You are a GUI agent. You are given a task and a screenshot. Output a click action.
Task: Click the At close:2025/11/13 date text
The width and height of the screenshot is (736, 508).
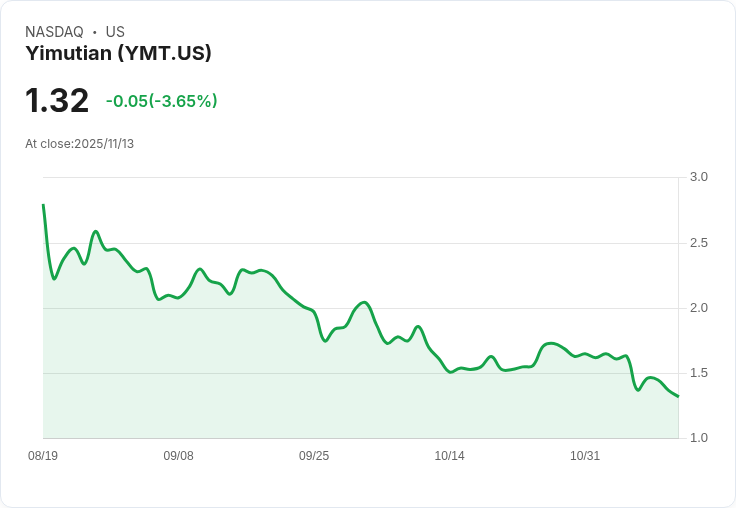79,144
